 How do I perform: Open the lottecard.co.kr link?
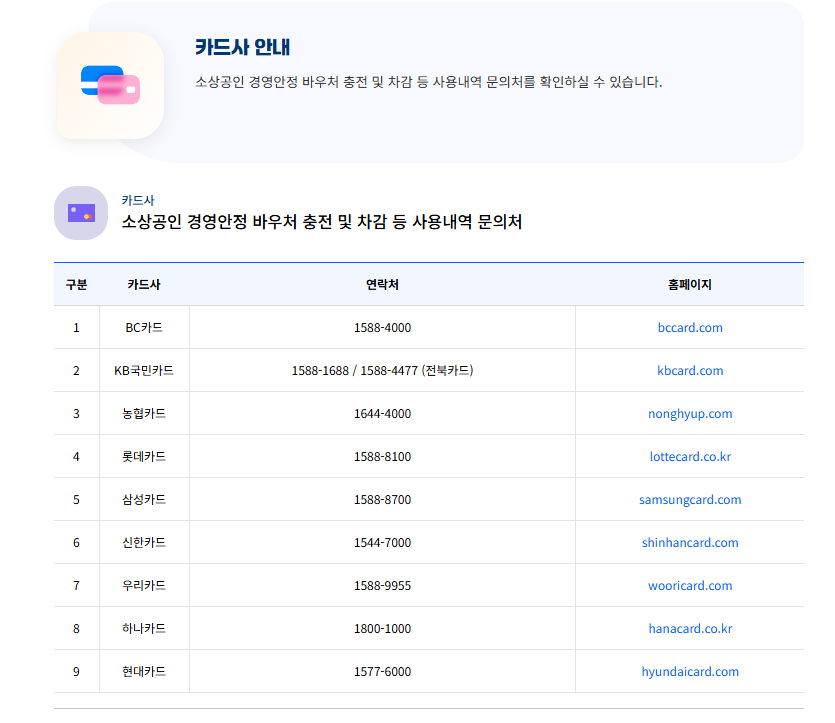pyautogui.click(x=690, y=457)
